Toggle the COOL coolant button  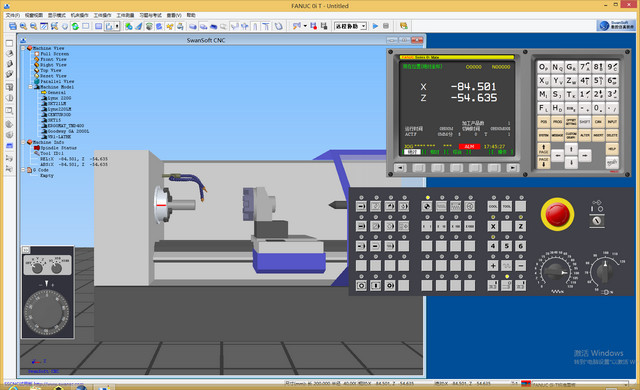point(493,206)
